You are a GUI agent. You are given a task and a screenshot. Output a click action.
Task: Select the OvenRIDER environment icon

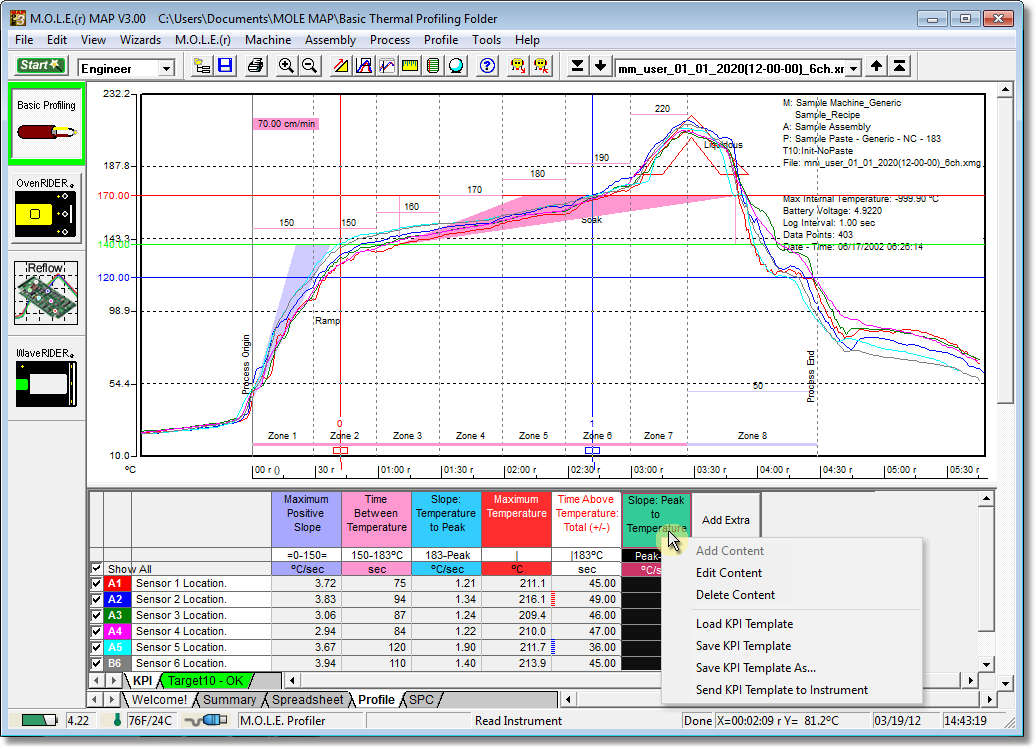46,209
